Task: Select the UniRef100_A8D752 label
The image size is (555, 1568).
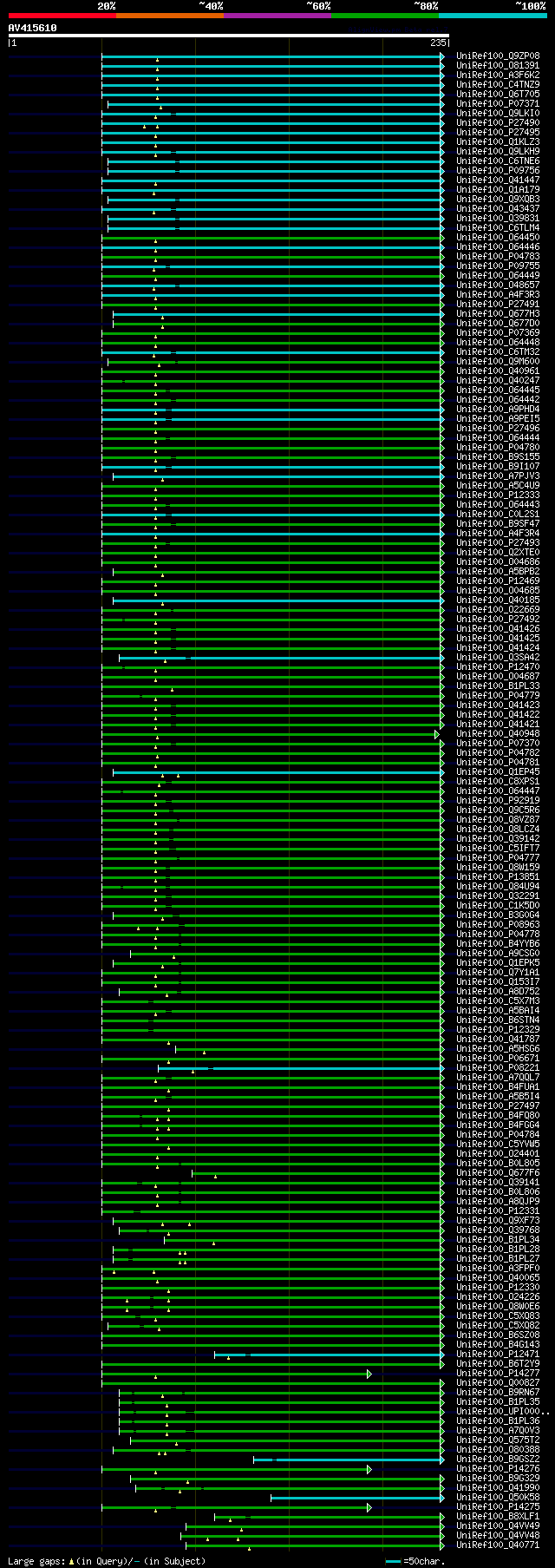Action: tap(498, 991)
